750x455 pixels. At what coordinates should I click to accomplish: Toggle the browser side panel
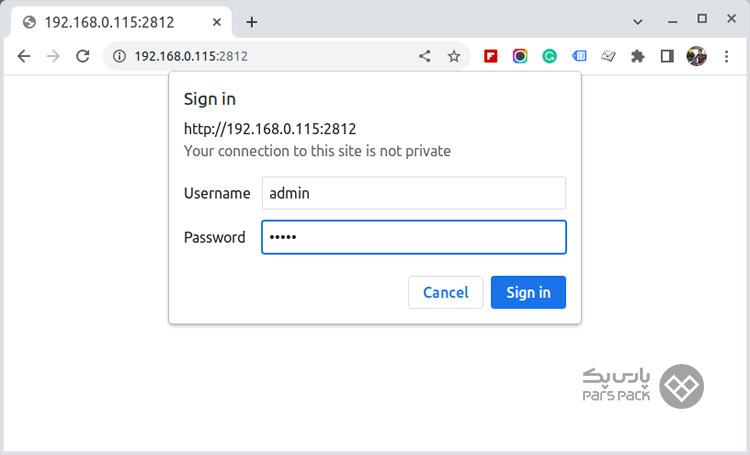point(667,56)
